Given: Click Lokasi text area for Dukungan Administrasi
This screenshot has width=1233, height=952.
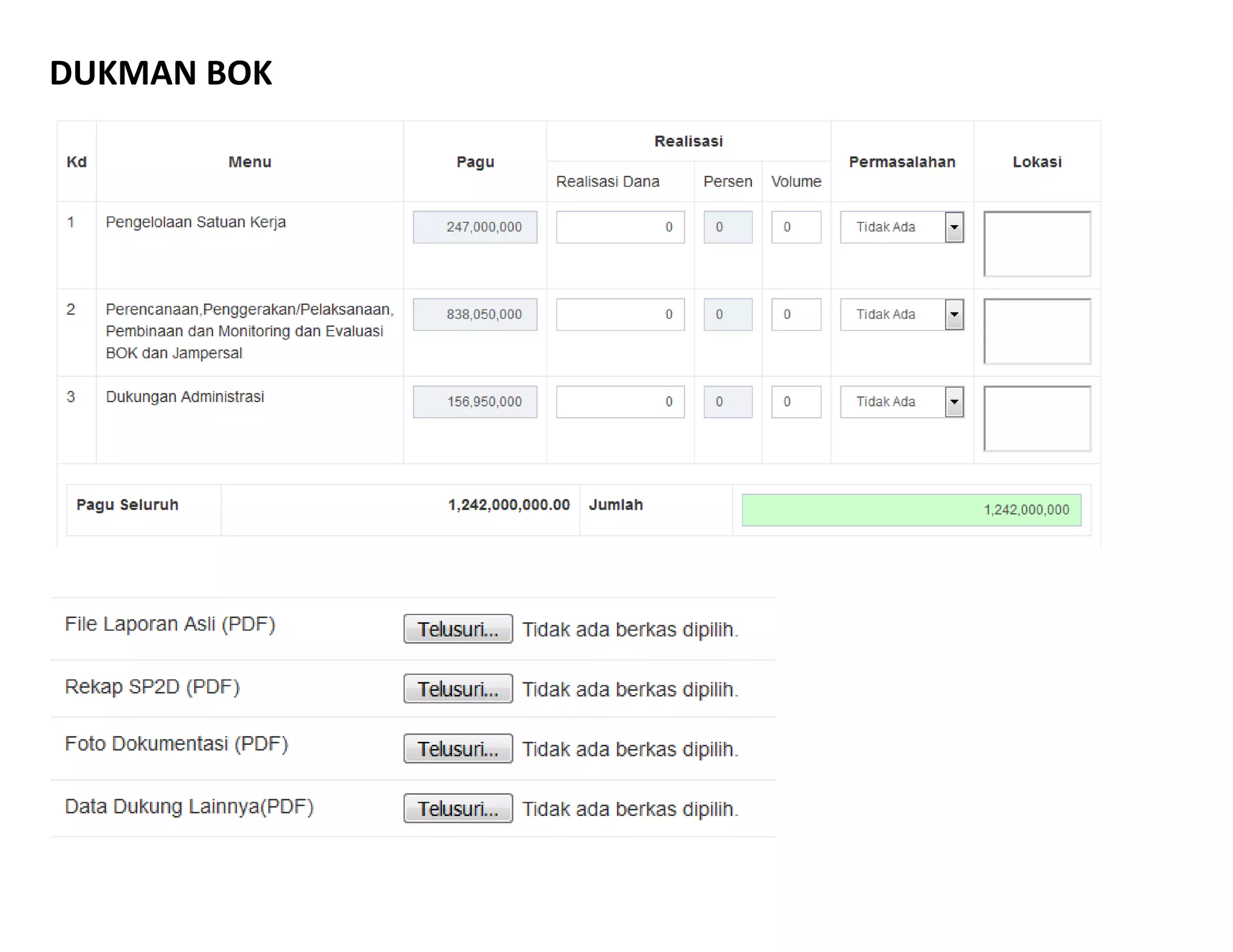Looking at the screenshot, I should 1037,418.
